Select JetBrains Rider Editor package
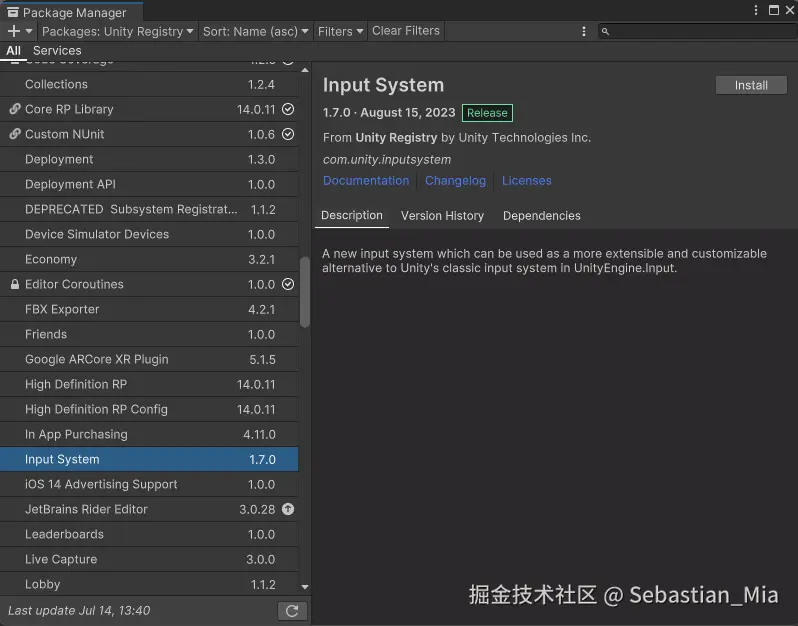The height and width of the screenshot is (626, 798). coord(149,509)
